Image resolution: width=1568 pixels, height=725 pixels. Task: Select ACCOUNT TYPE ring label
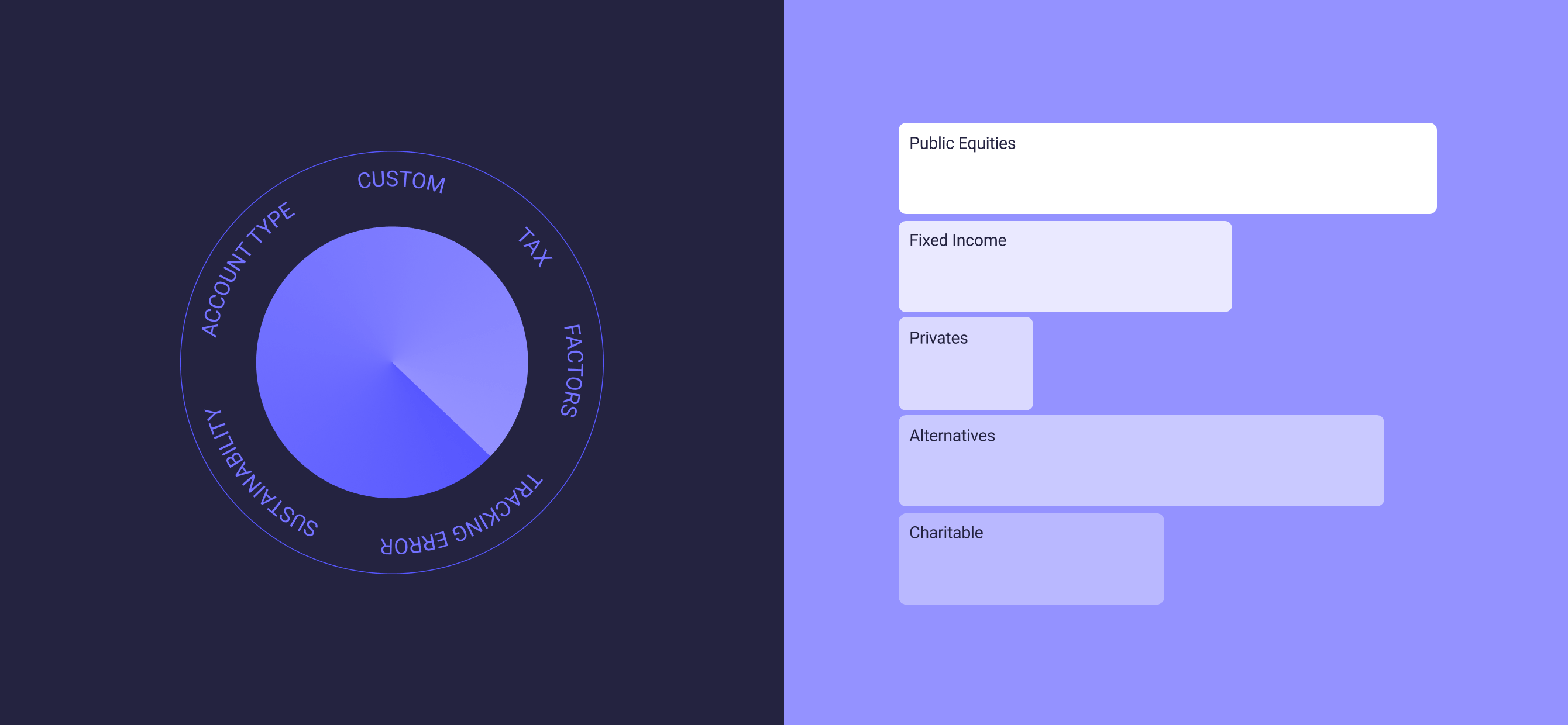(246, 269)
